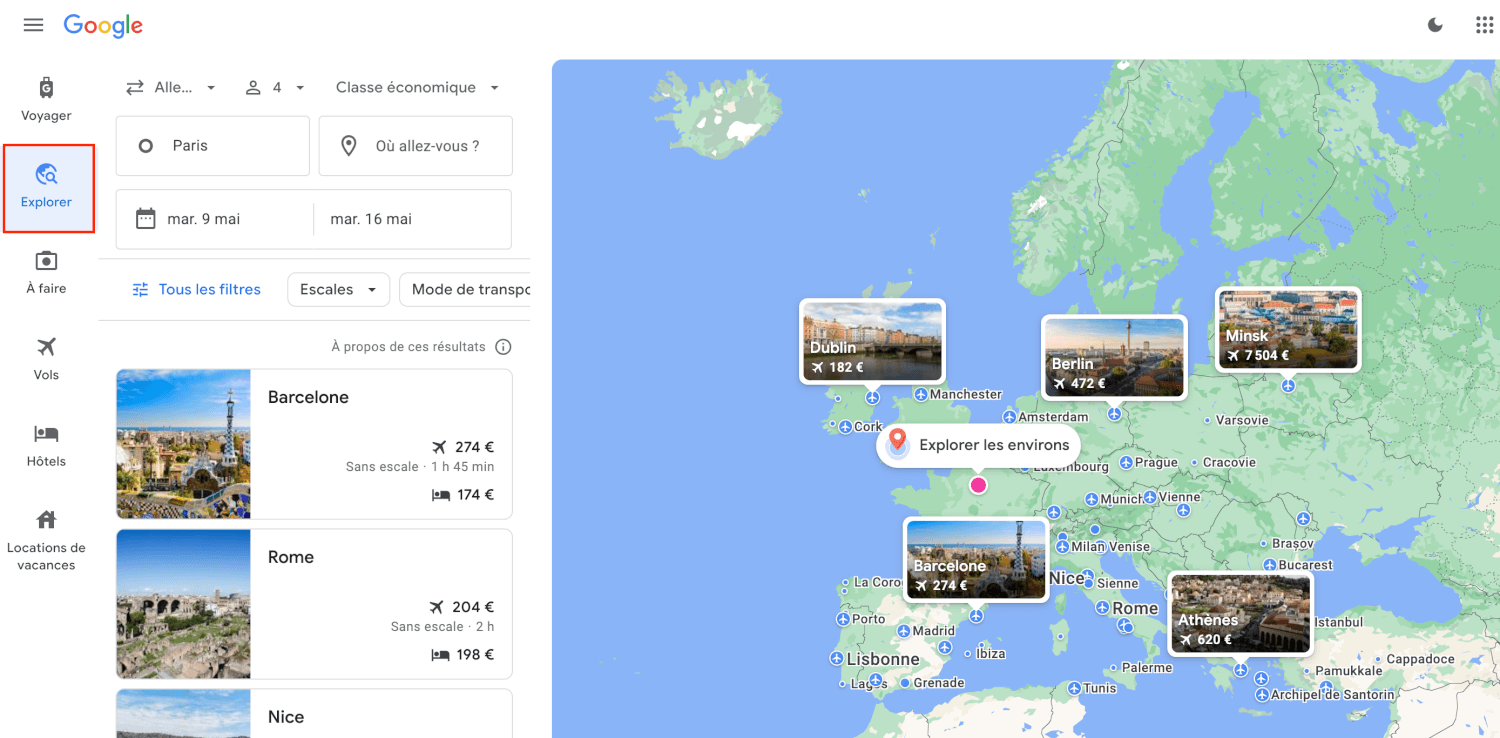Open Tous les filtres
Image resolution: width=1500 pixels, height=738 pixels.
(x=196, y=290)
